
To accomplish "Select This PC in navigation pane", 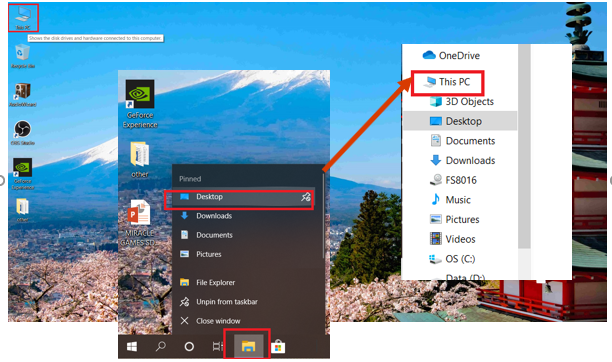I will click(447, 82).
